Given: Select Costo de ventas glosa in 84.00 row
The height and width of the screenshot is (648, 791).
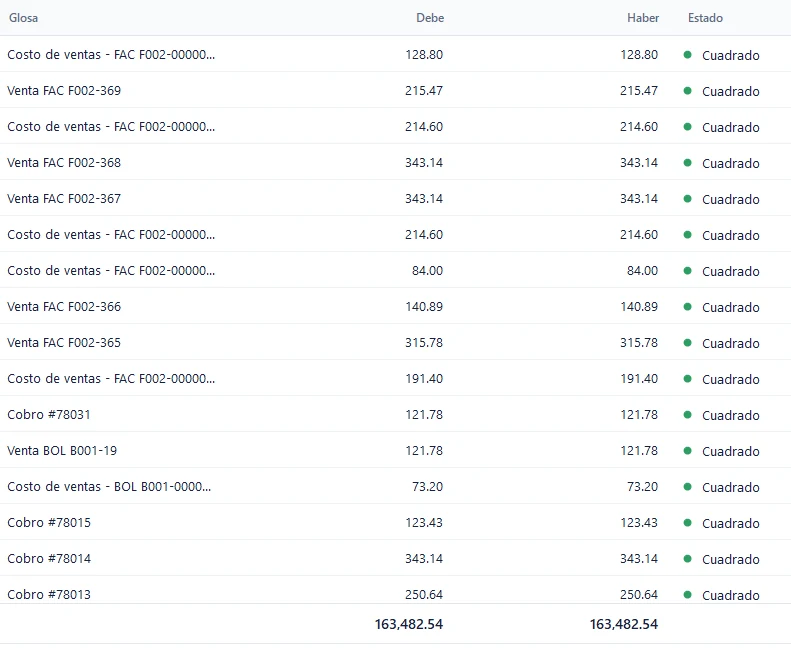Looking at the screenshot, I should coord(111,271).
